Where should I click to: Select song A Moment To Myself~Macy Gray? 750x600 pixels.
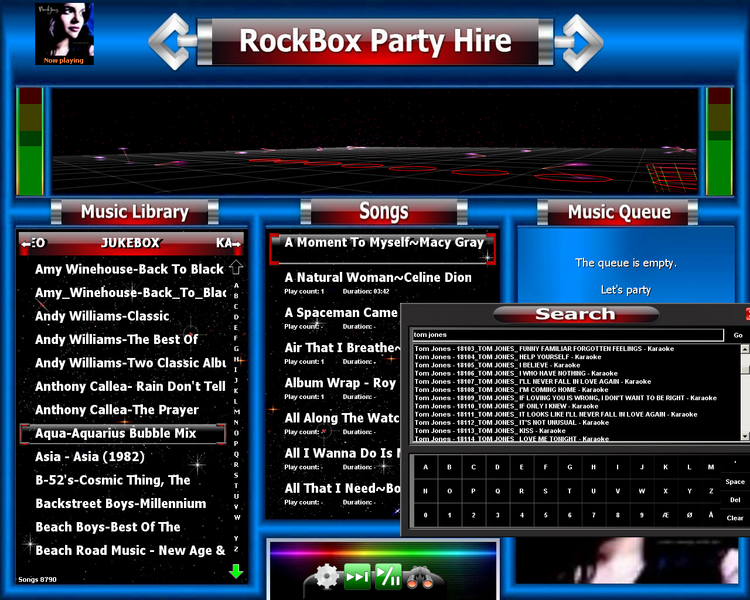pos(383,248)
